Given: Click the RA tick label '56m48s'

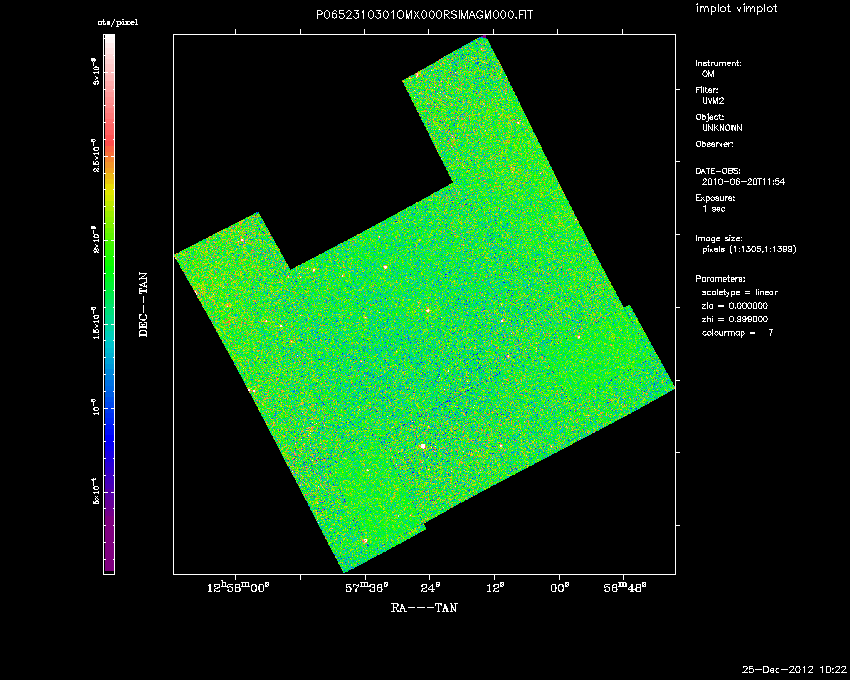Looking at the screenshot, I should (625, 587).
